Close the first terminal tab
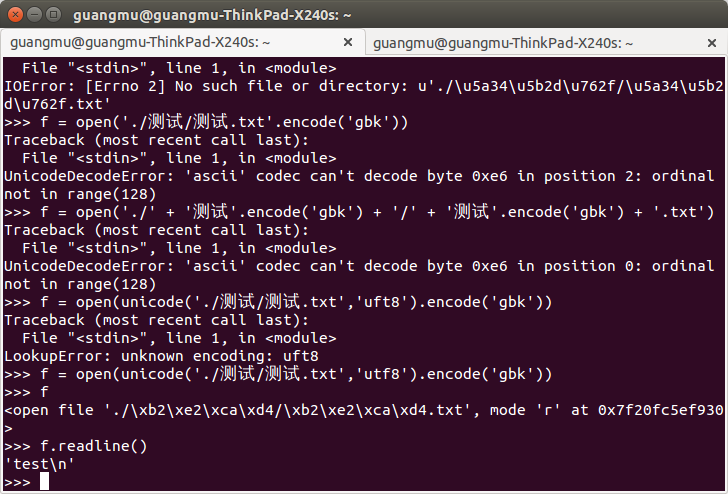728x494 pixels. point(348,43)
